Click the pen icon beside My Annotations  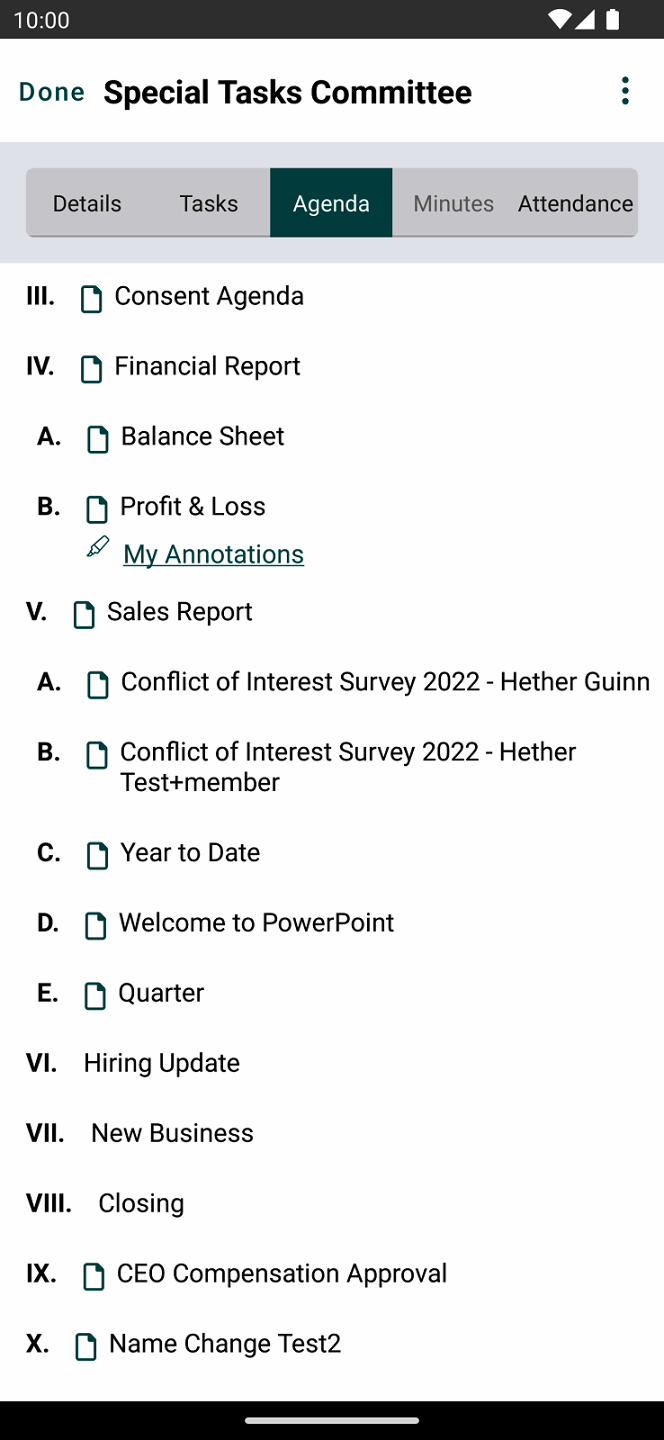click(x=98, y=547)
